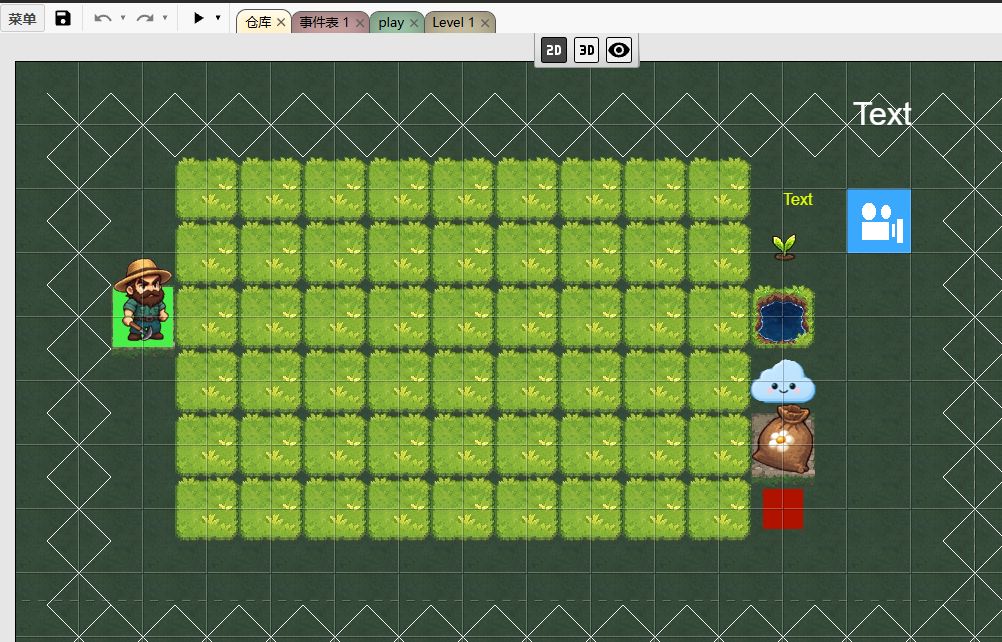Close the 事件表 1 tab
This screenshot has width=1002, height=642.
point(360,23)
